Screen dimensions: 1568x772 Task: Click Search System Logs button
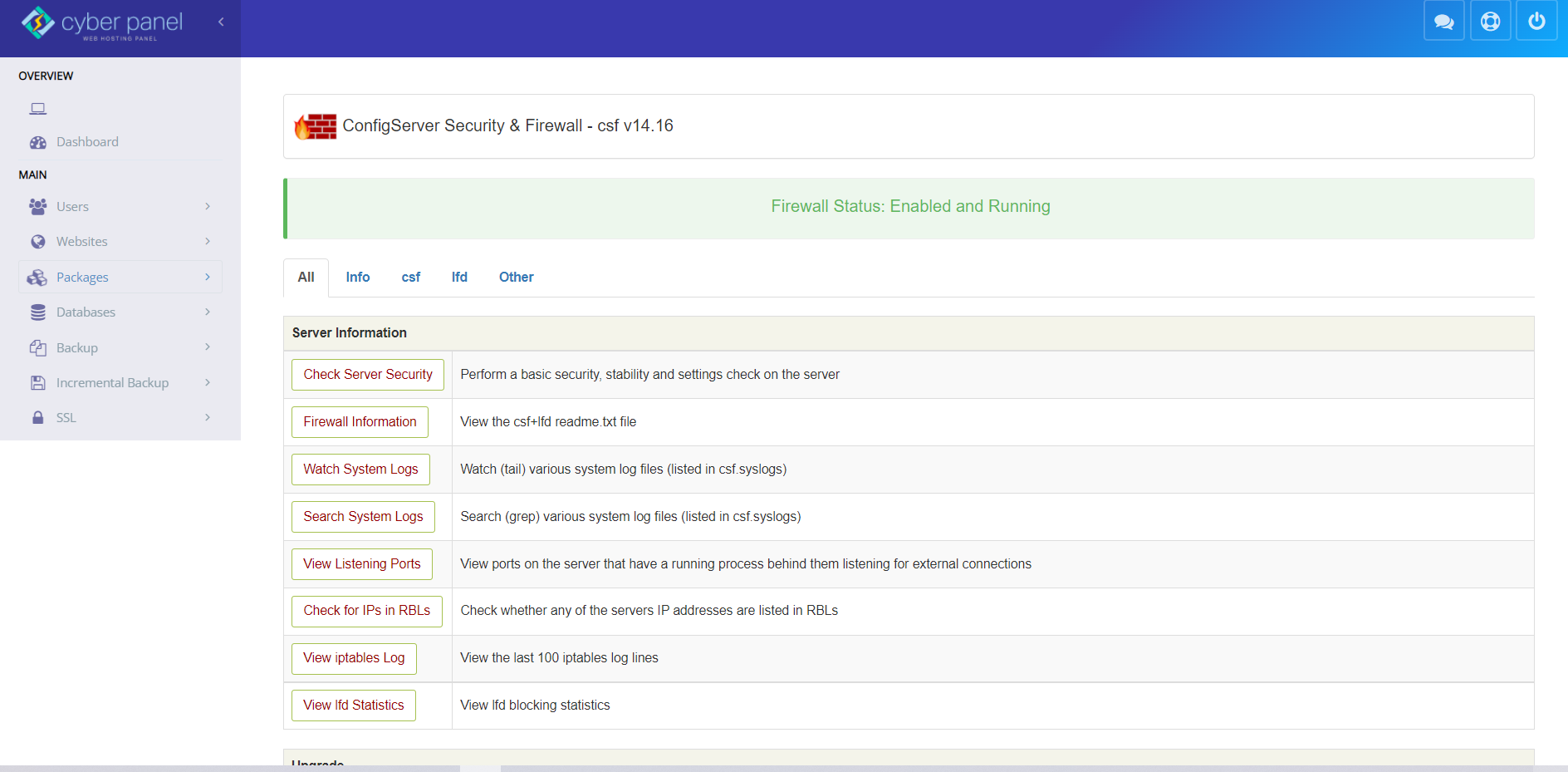pos(364,517)
